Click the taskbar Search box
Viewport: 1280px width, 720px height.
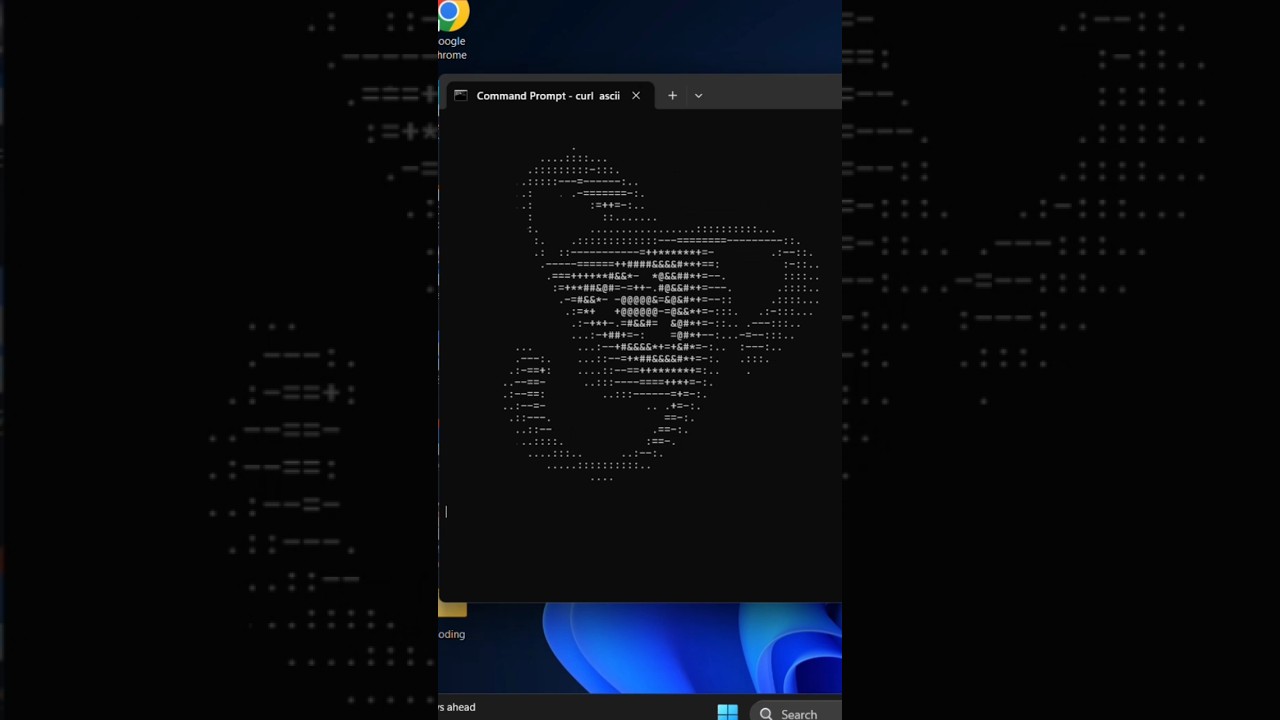[x=795, y=713]
